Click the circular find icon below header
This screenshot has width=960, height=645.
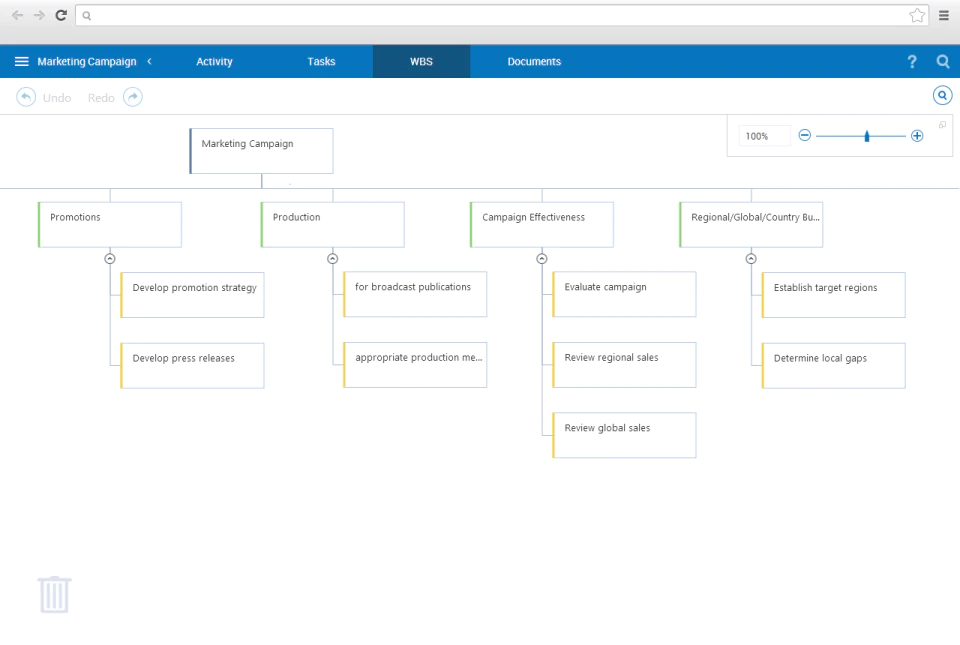[x=942, y=95]
